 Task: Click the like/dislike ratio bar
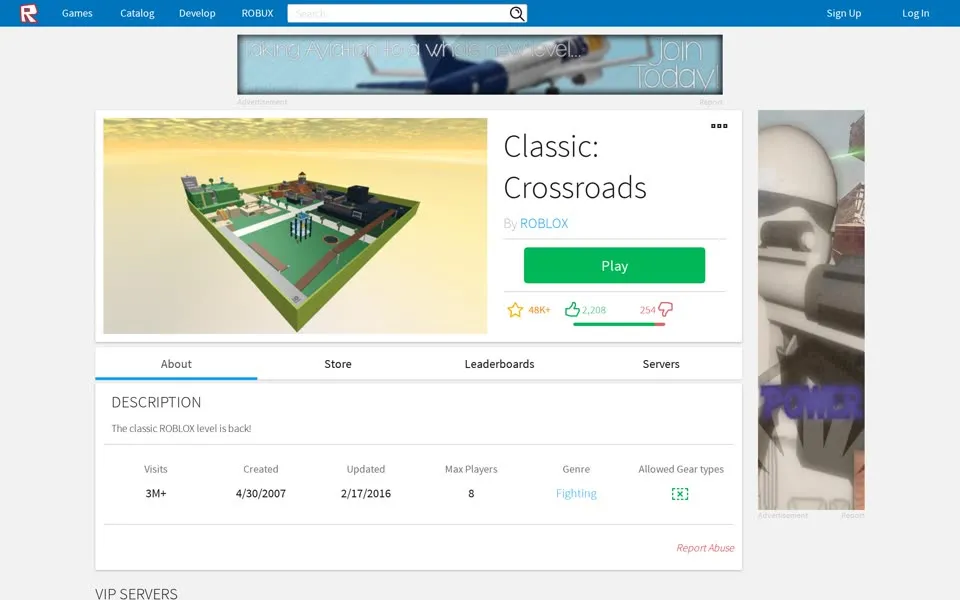click(x=619, y=324)
